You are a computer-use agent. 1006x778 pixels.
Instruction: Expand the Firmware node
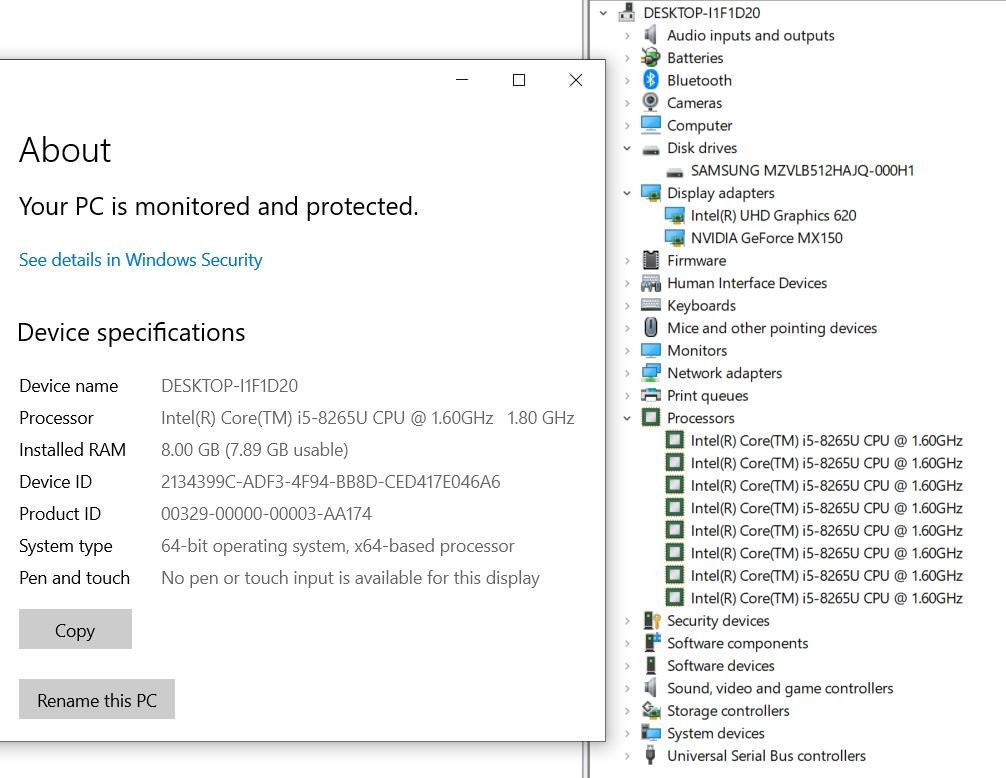click(x=627, y=260)
